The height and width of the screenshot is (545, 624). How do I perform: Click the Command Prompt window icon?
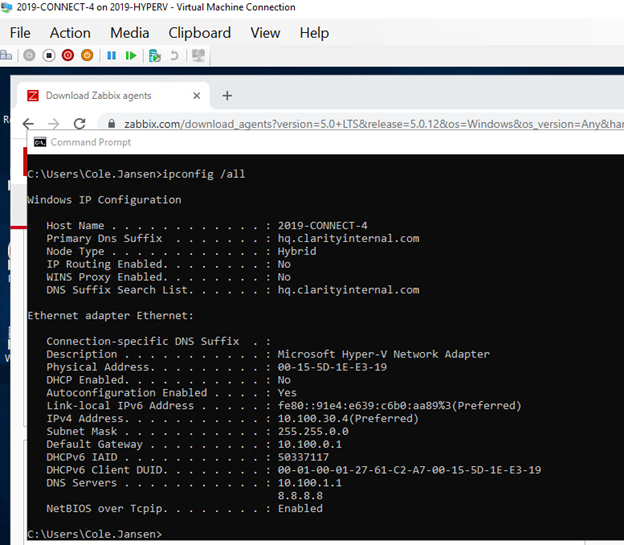(x=40, y=142)
